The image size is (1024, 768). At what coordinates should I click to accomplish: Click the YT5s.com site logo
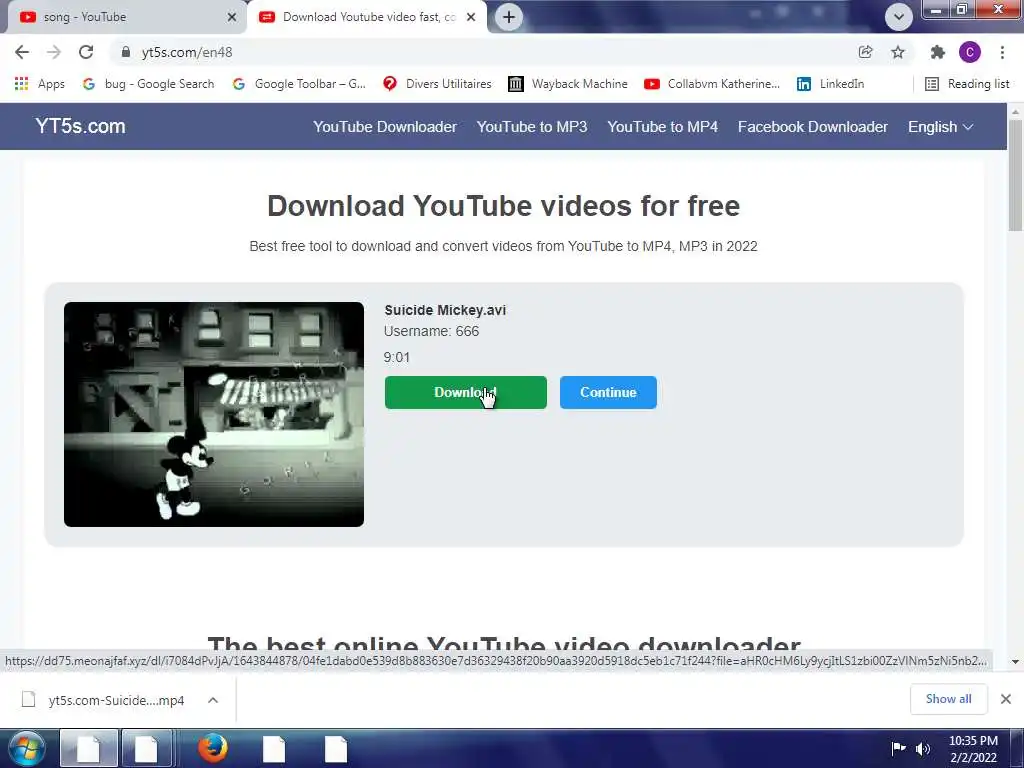point(80,126)
